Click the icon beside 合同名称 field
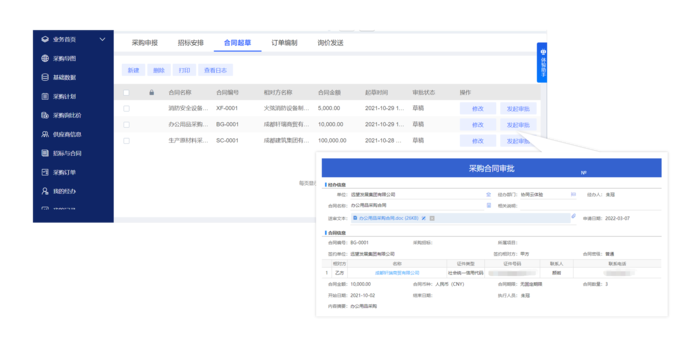700x362 pixels. coord(488,206)
